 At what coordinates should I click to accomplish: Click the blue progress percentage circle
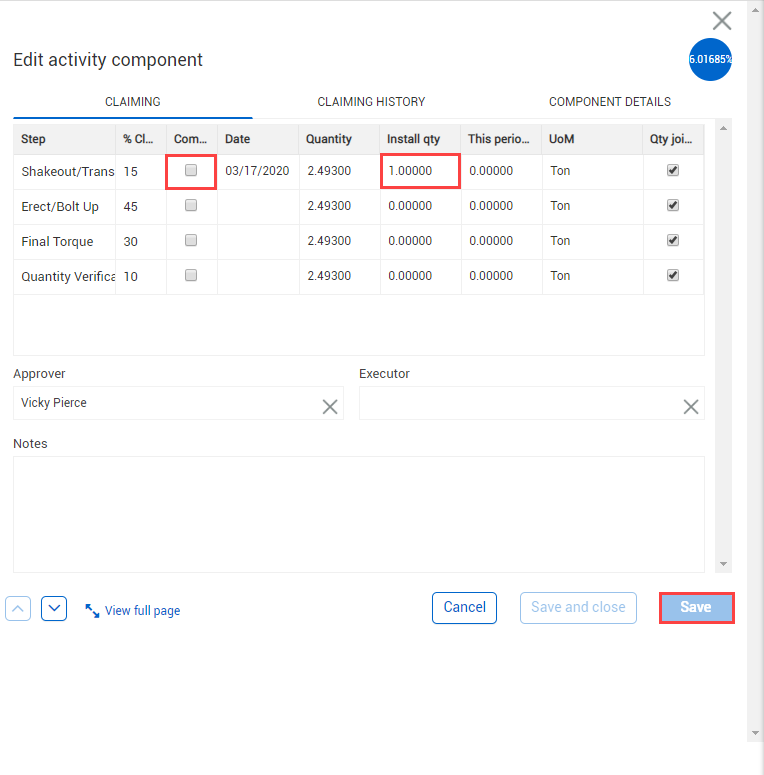(710, 60)
